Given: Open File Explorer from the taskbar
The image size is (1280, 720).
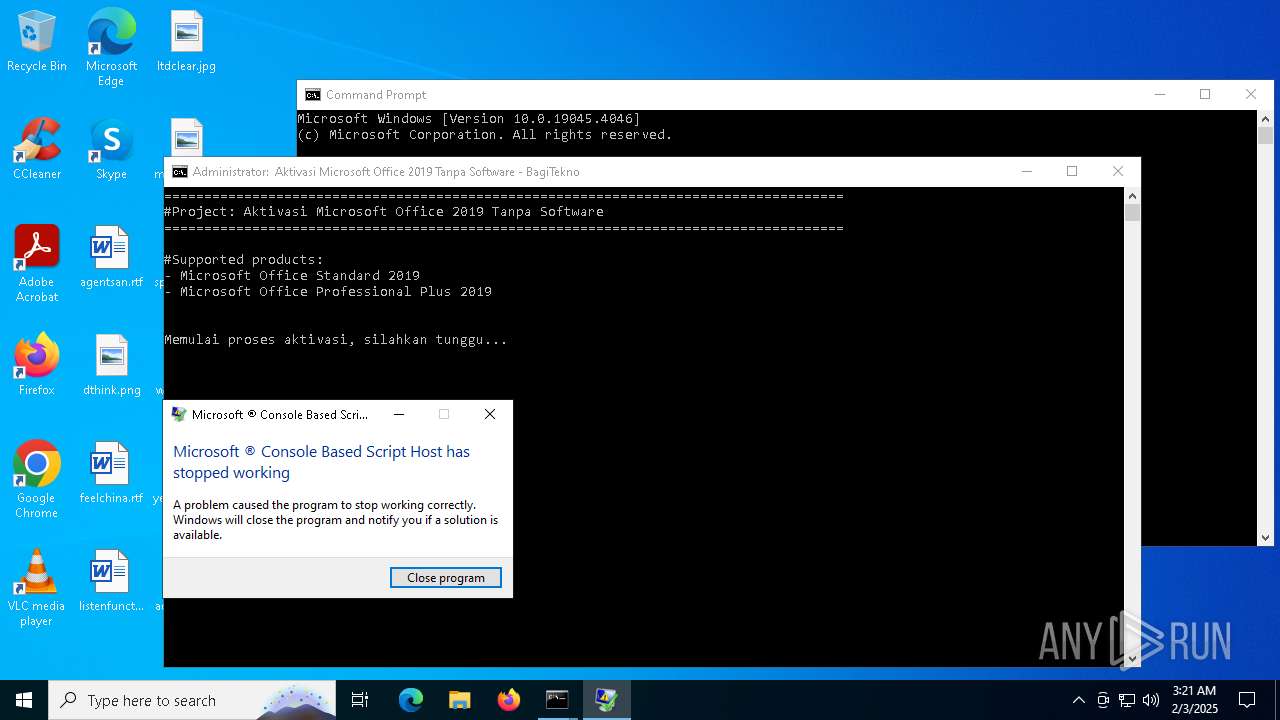Looking at the screenshot, I should click(459, 700).
